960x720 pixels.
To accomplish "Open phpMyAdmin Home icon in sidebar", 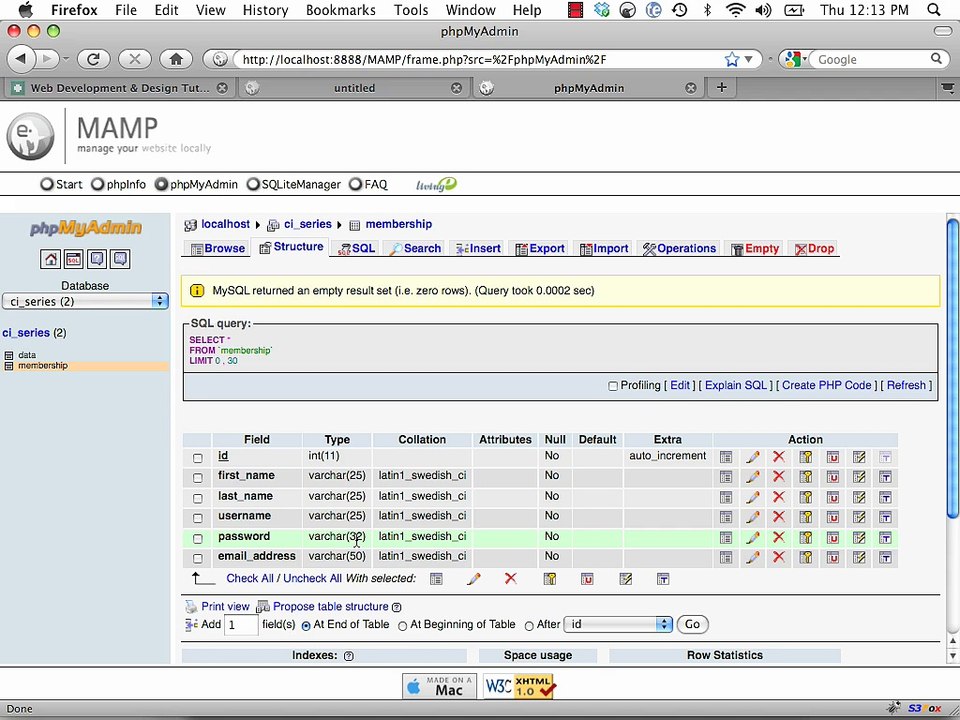I will coord(50,259).
